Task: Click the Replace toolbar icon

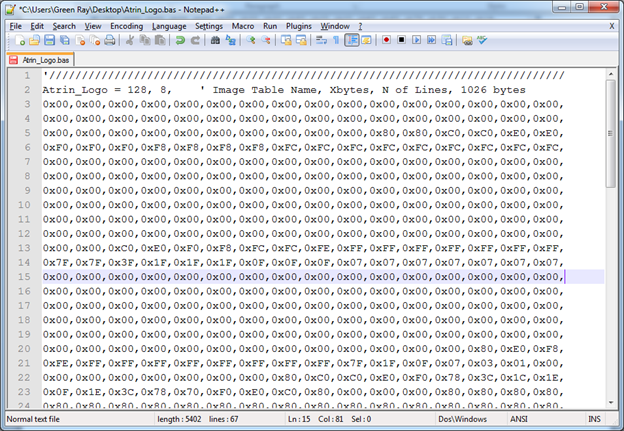Action: (x=230, y=40)
